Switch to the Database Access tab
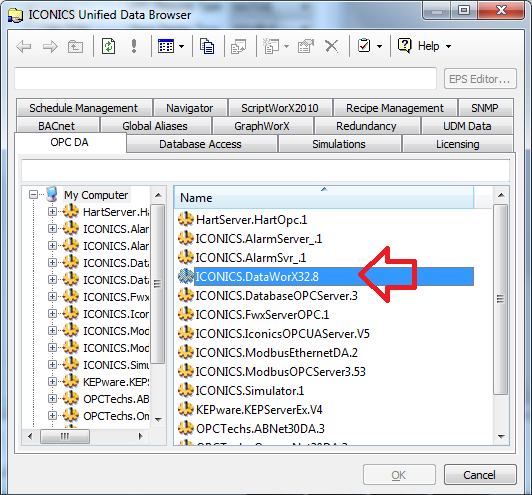The width and height of the screenshot is (532, 495). coord(200,144)
